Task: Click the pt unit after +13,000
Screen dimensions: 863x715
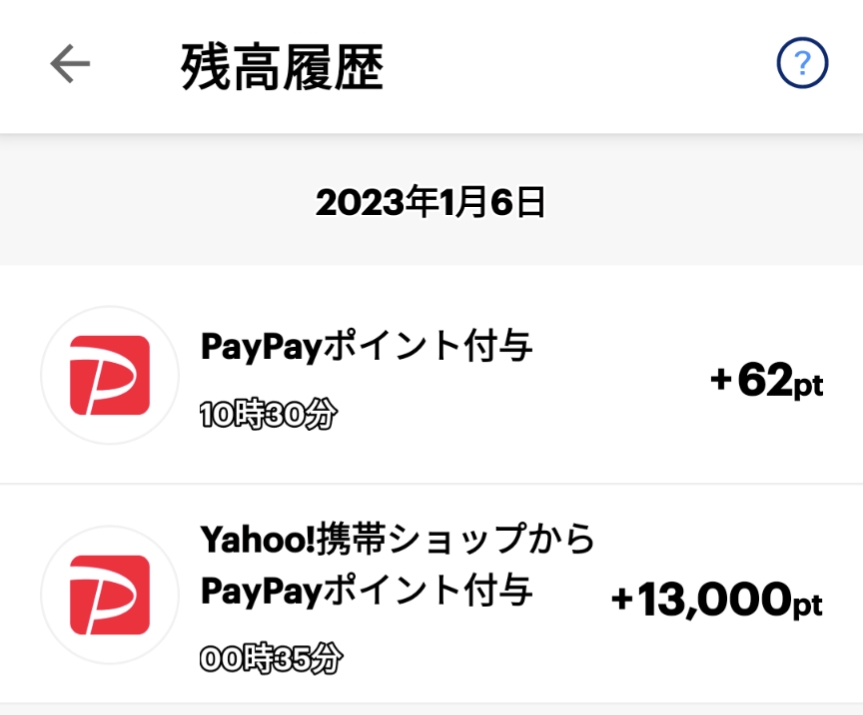Action: [x=806, y=605]
